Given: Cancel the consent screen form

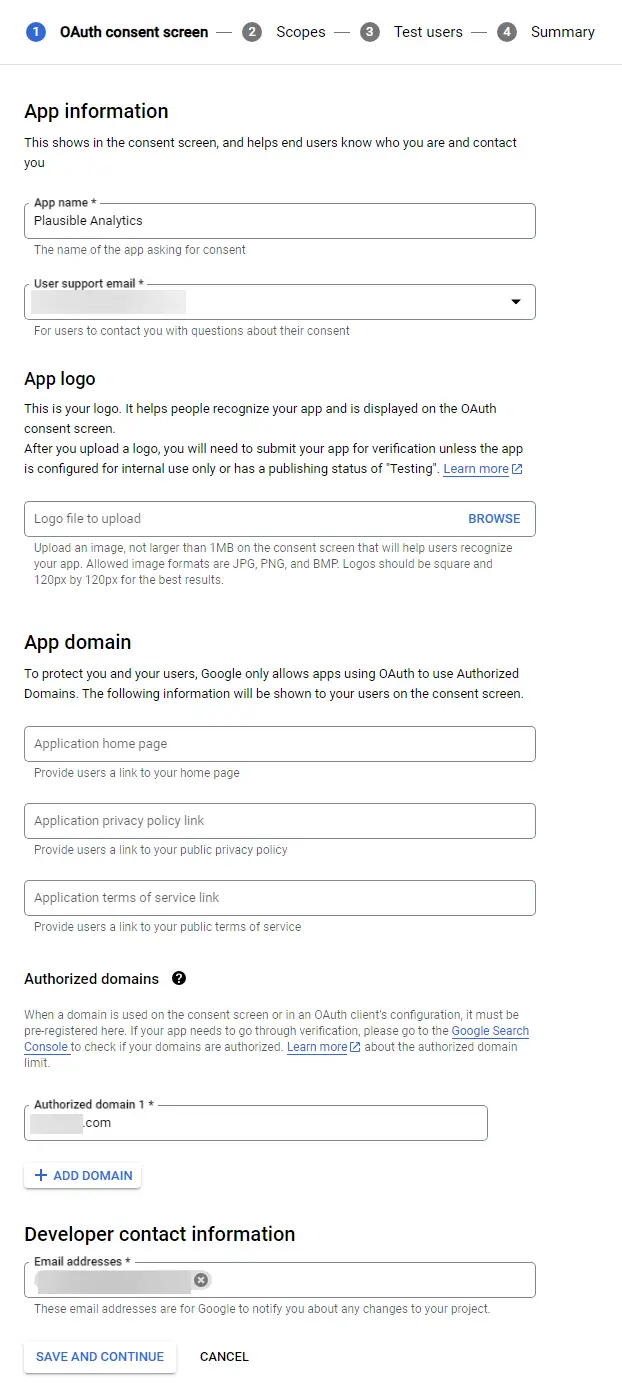Looking at the screenshot, I should click(224, 1357).
